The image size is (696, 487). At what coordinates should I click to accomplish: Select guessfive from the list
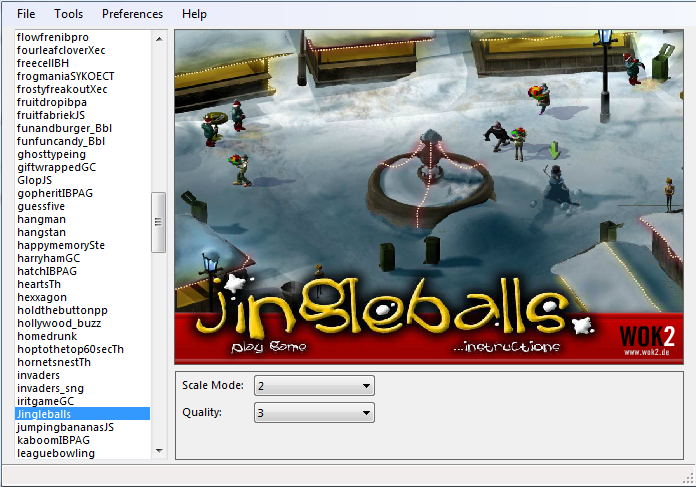(x=82, y=206)
